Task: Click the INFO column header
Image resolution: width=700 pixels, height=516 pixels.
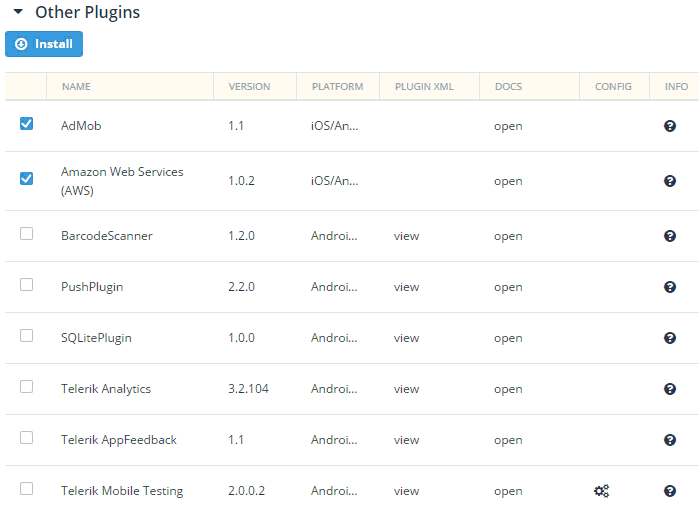Action: [x=676, y=87]
